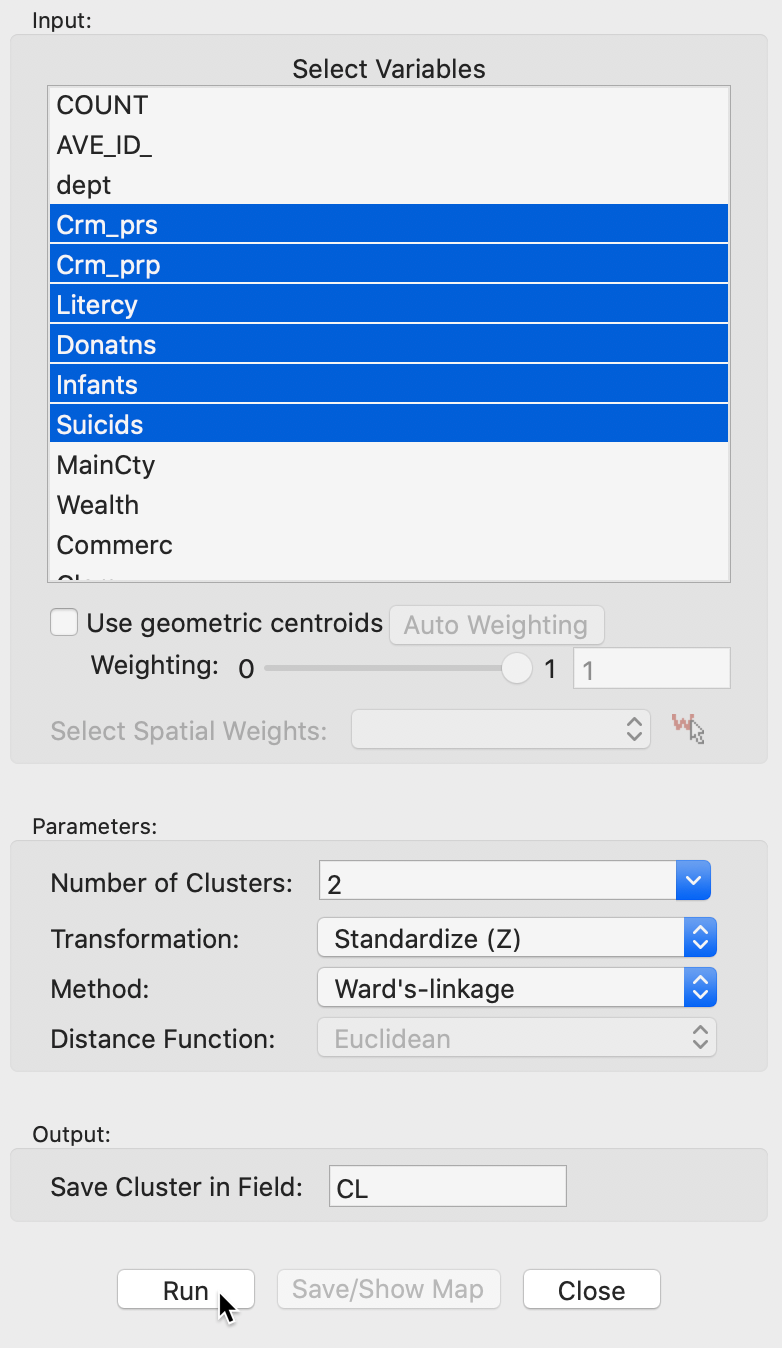
Task: Open the Method dropdown showing Ward's-linkage
Action: pos(516,989)
